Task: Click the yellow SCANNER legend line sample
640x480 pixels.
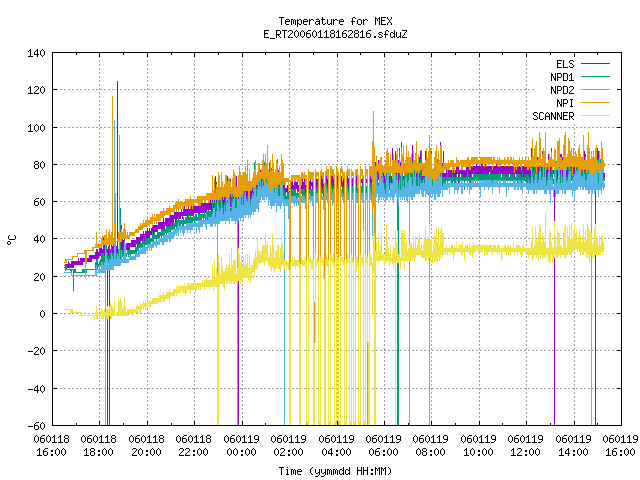Action: click(x=595, y=116)
